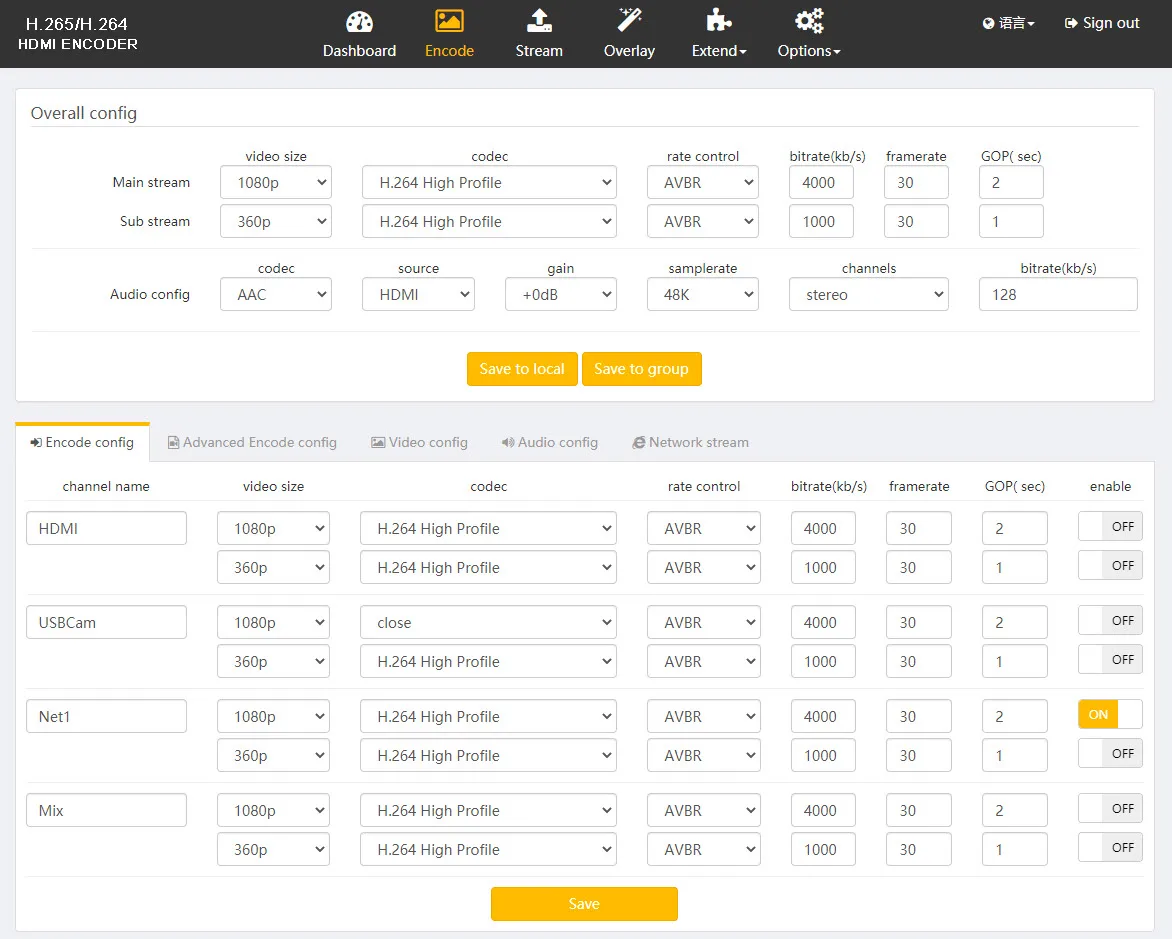Enable the Mix 360p stream toggle
Image resolution: width=1172 pixels, height=939 pixels.
[1109, 848]
